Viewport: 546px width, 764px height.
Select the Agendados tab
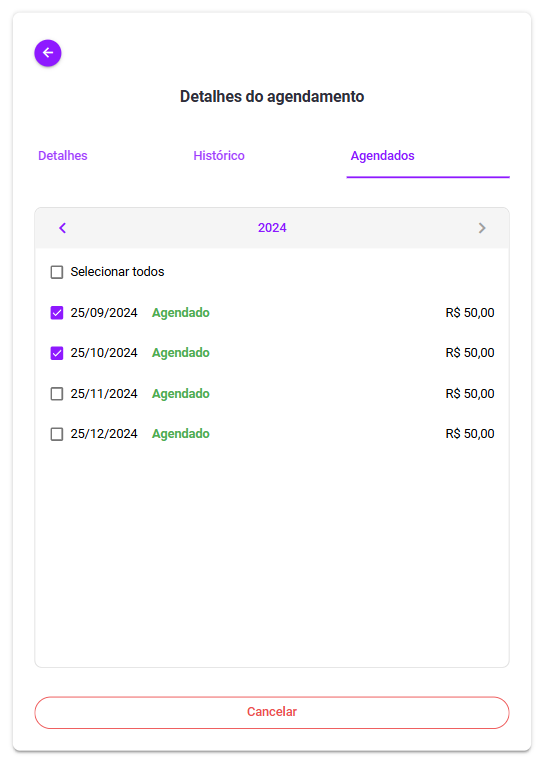coord(383,155)
